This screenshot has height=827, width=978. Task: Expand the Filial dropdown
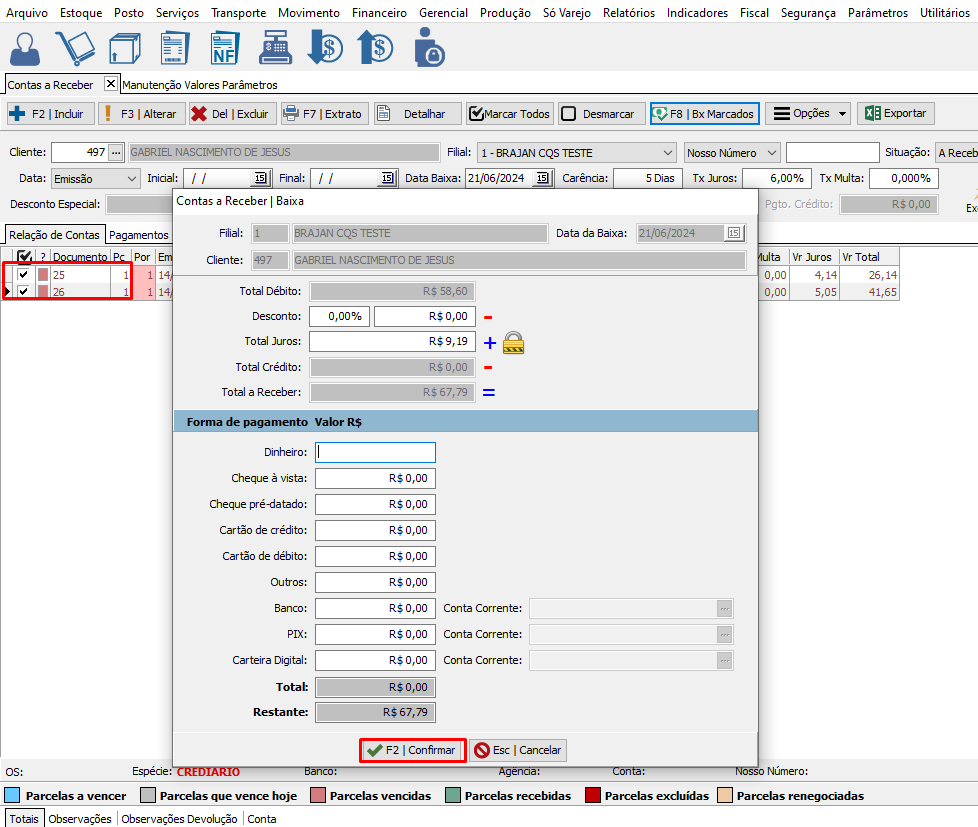tap(668, 153)
